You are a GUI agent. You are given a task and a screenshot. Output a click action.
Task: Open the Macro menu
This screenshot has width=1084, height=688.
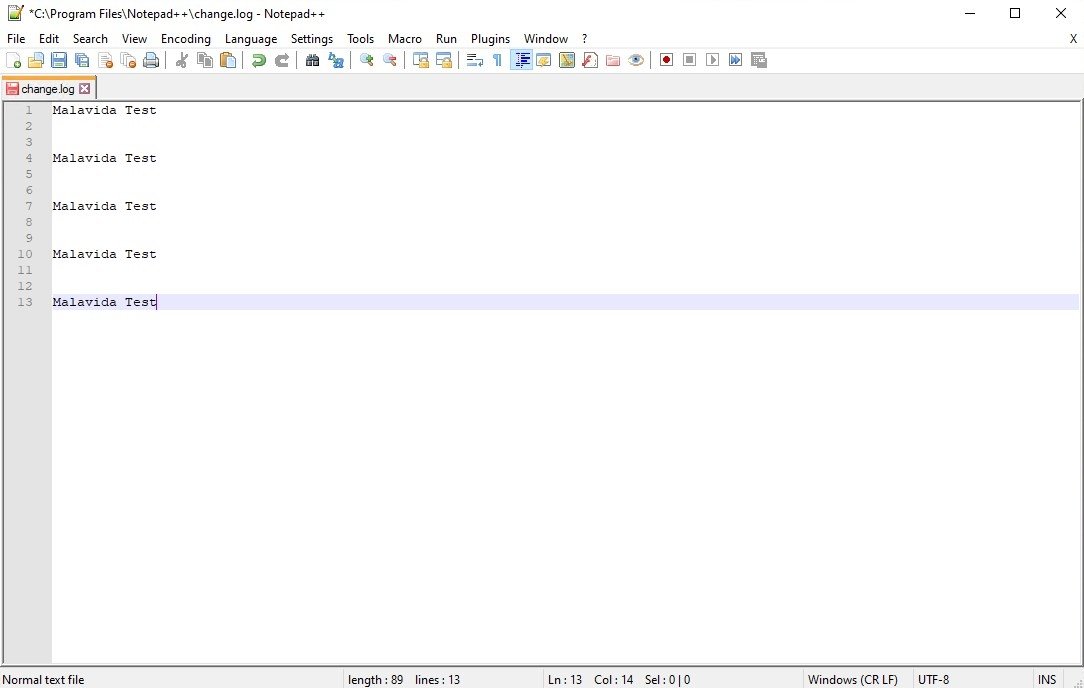pos(404,38)
